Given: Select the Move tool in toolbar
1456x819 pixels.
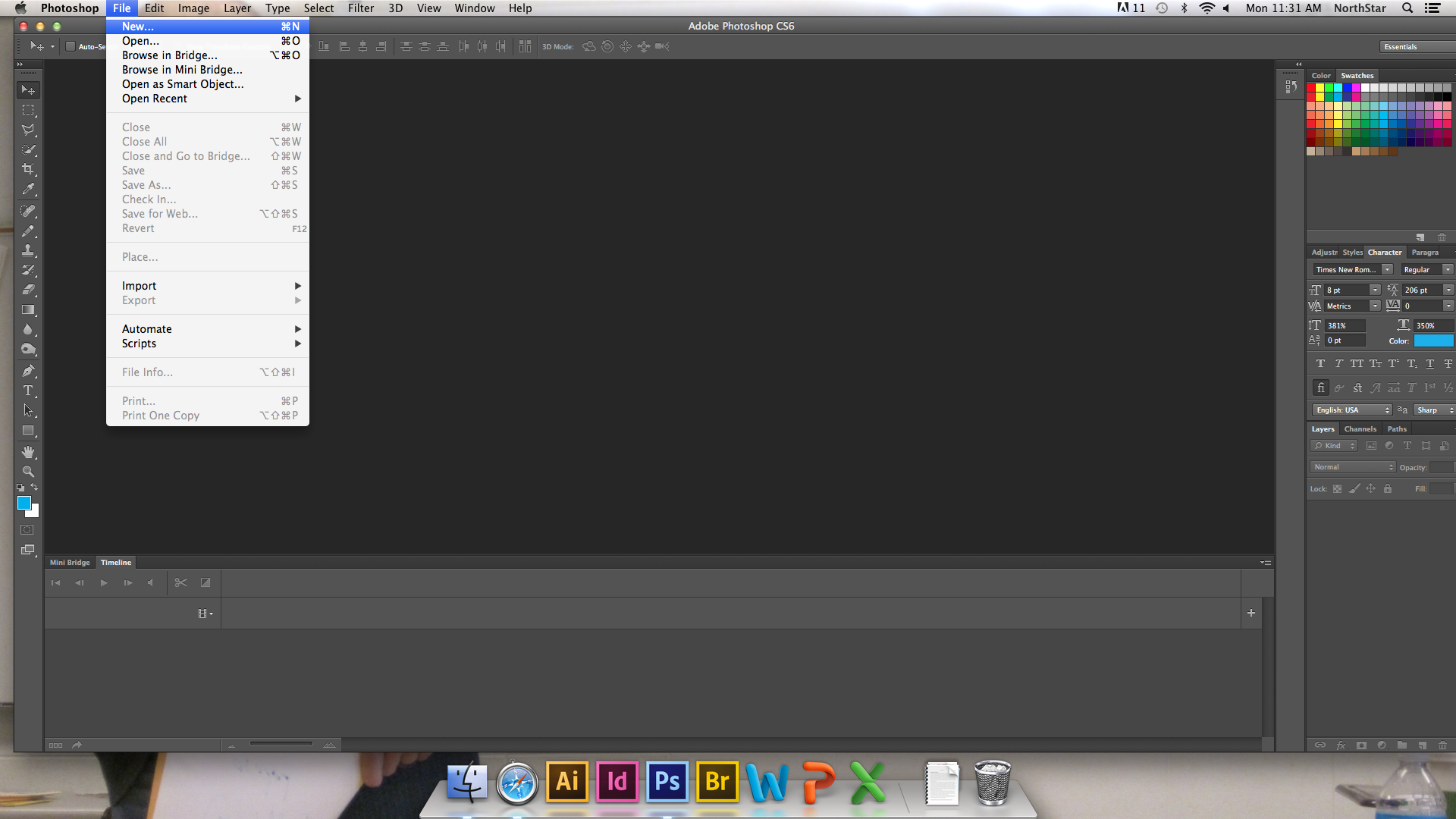Looking at the screenshot, I should (28, 90).
